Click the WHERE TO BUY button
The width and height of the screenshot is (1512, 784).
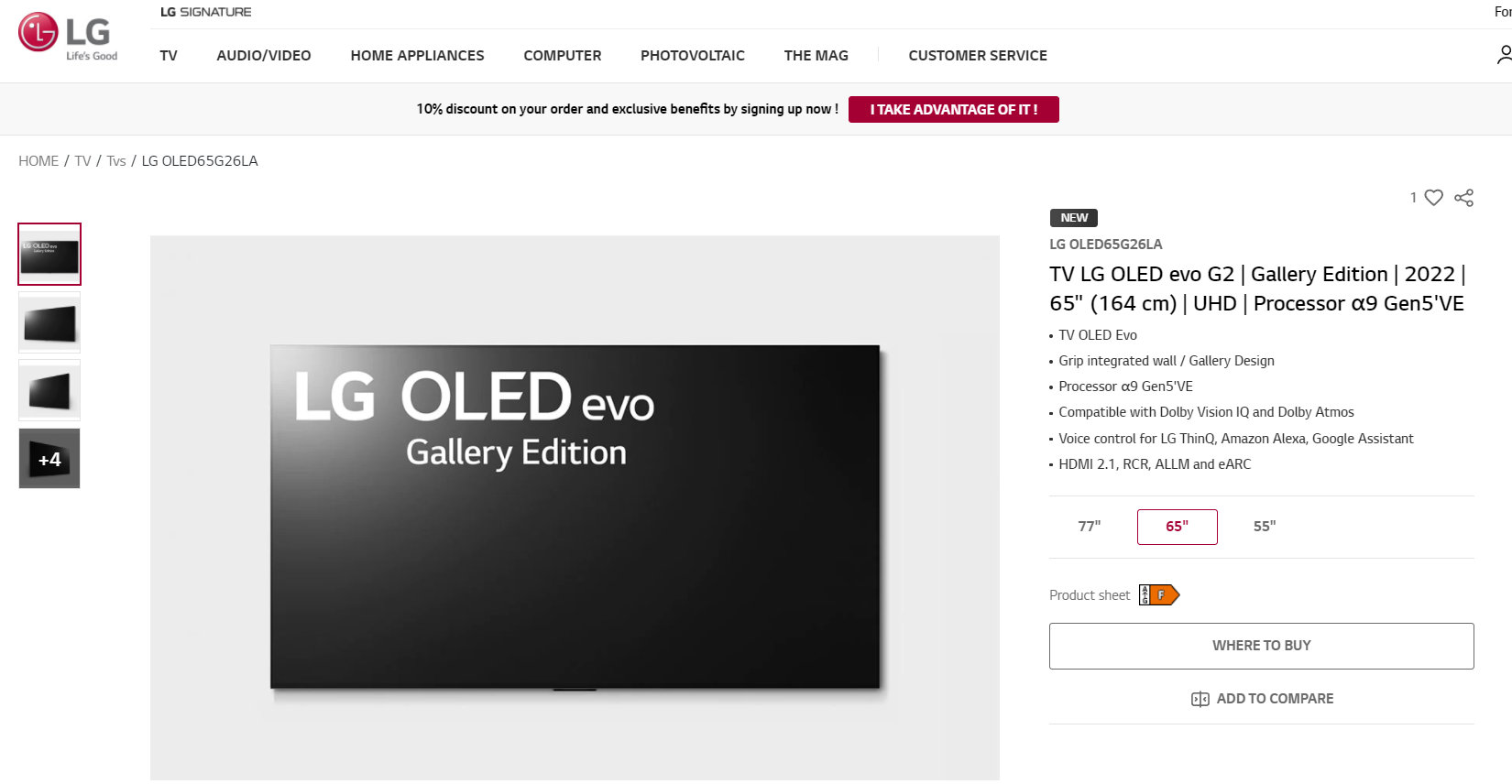point(1262,646)
